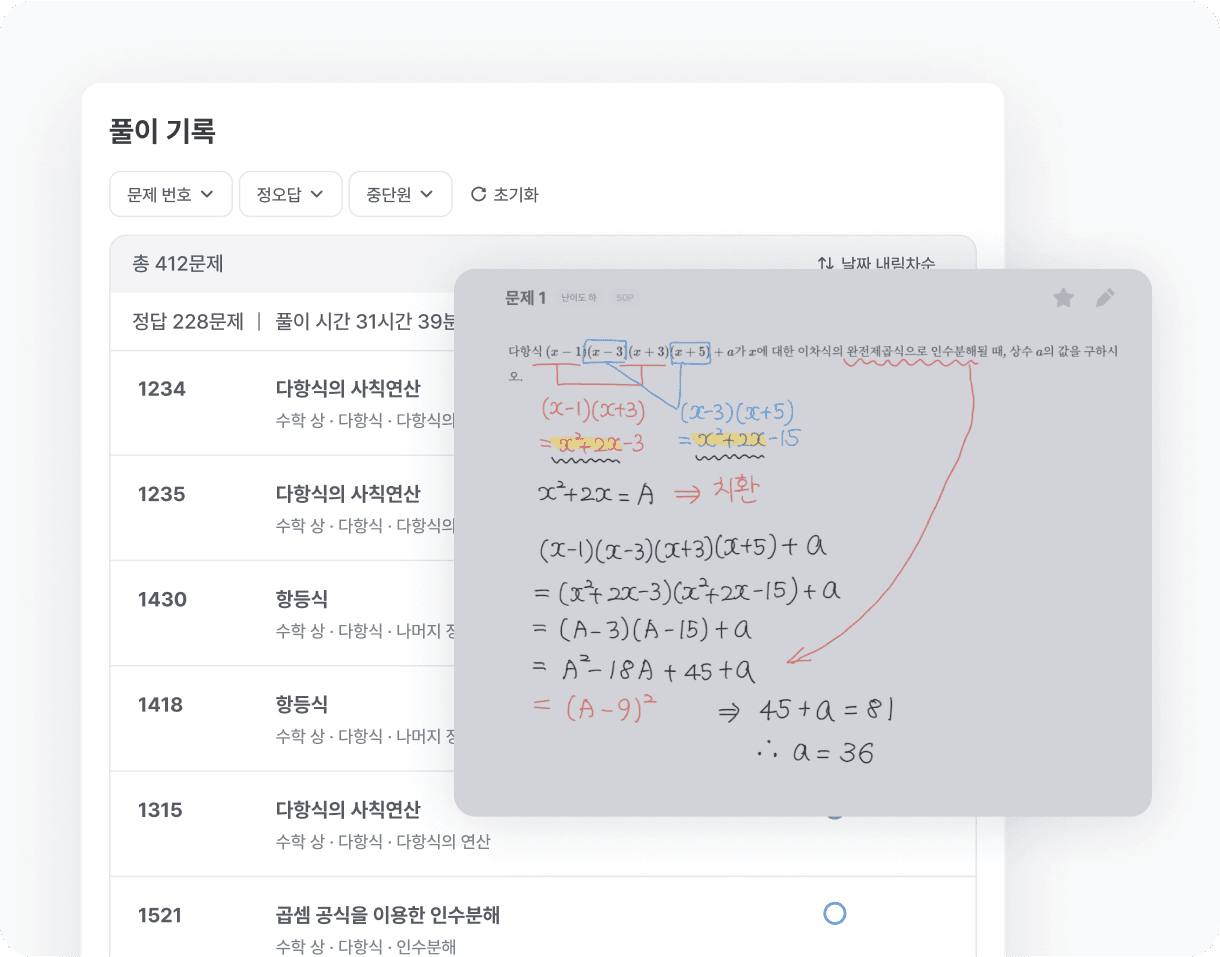Toggle the 날짜 내림차순 sort order
The width and height of the screenshot is (1220, 957).
click(876, 263)
